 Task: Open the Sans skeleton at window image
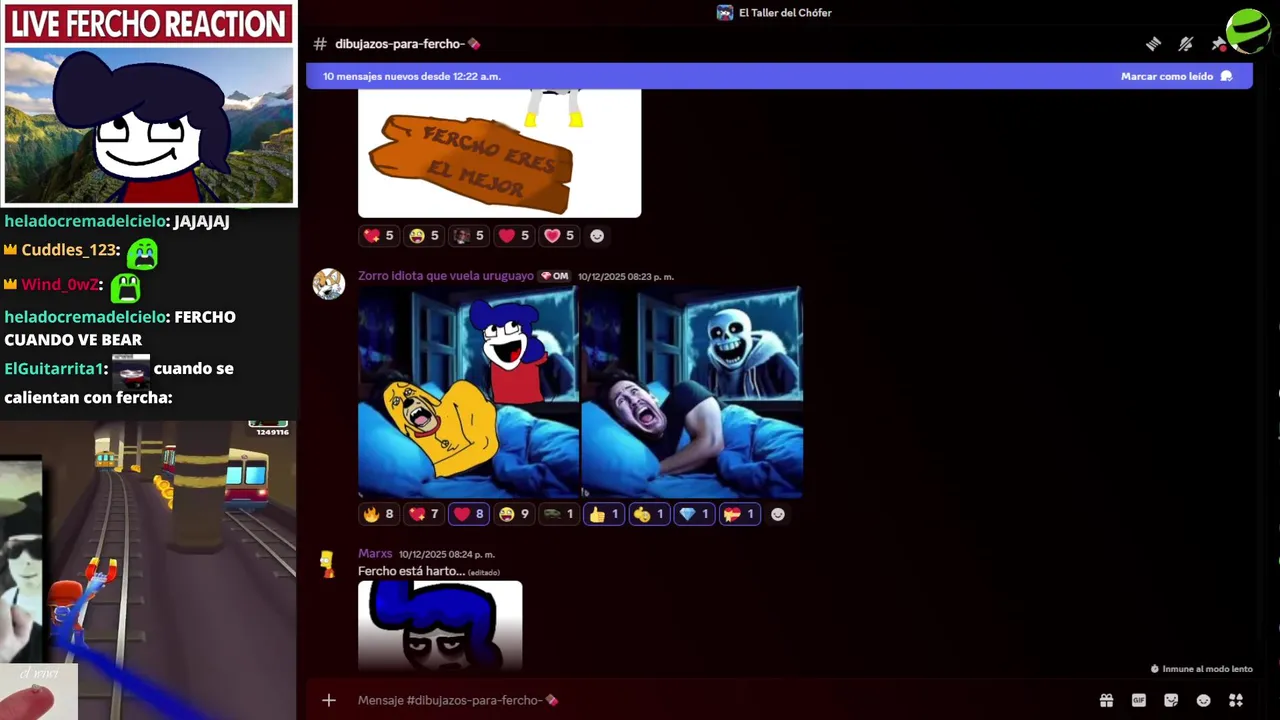[x=692, y=392]
